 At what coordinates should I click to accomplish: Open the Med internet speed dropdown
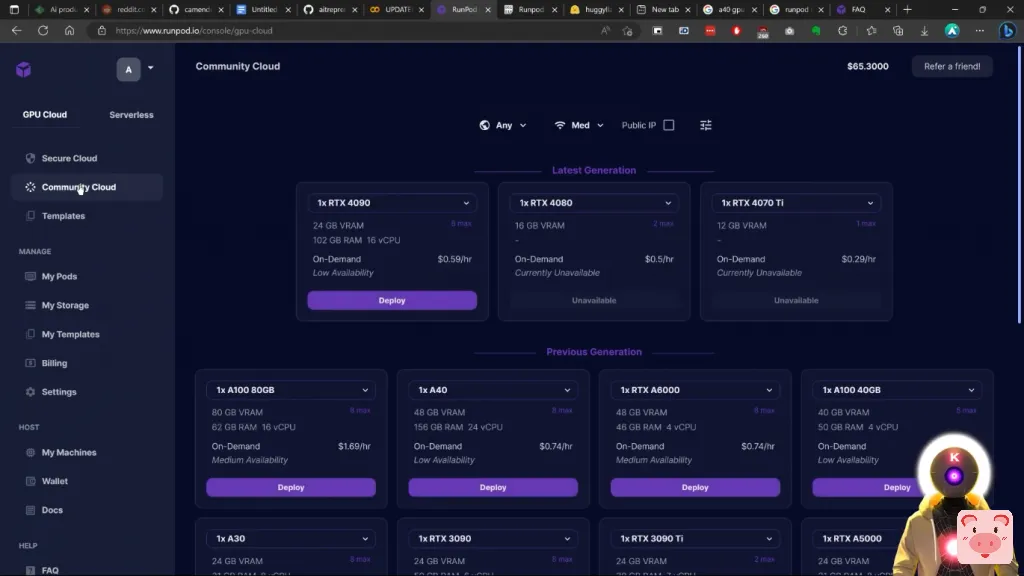coord(579,125)
